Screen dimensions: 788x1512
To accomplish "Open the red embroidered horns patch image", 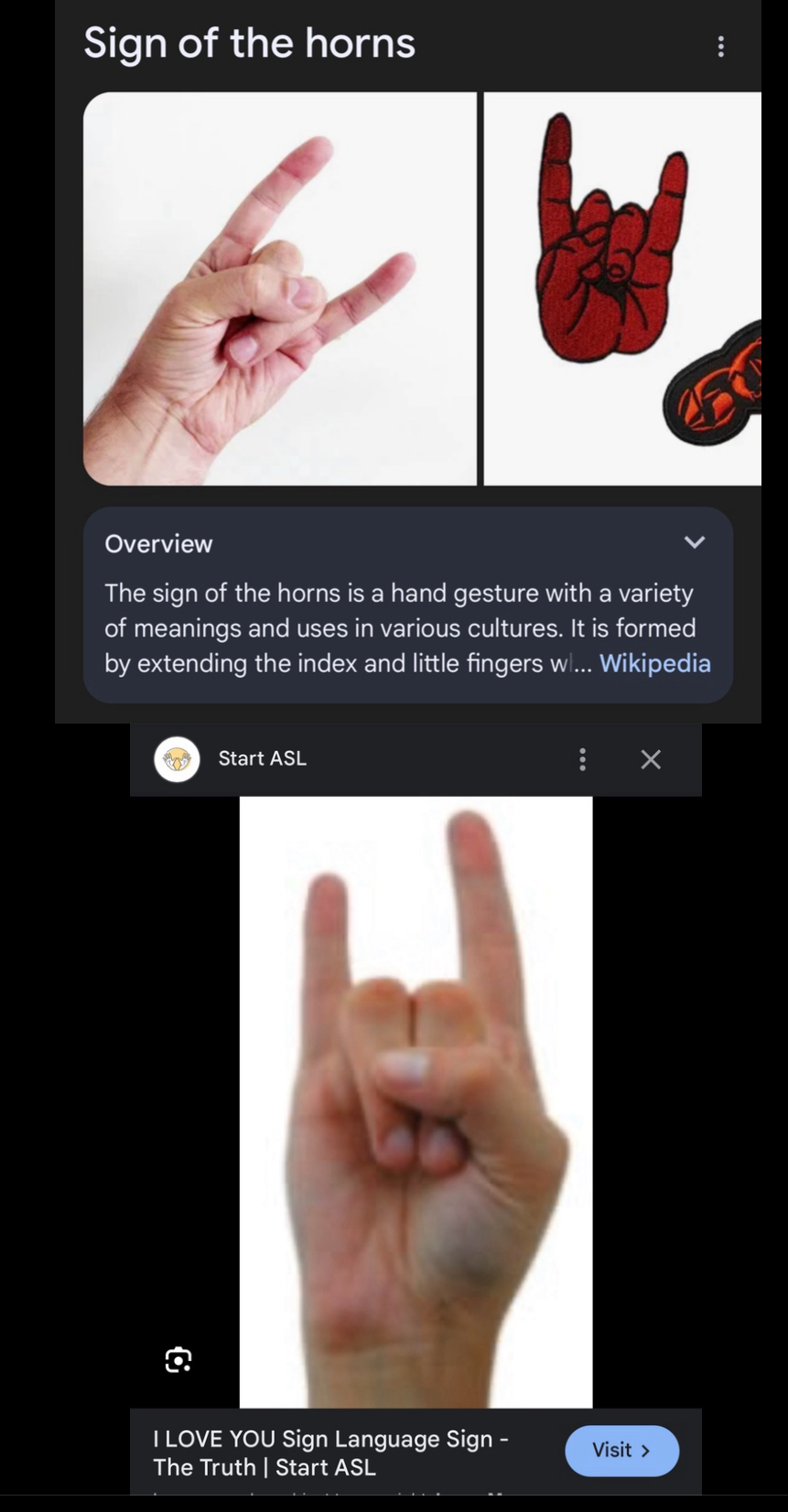I will (x=622, y=288).
